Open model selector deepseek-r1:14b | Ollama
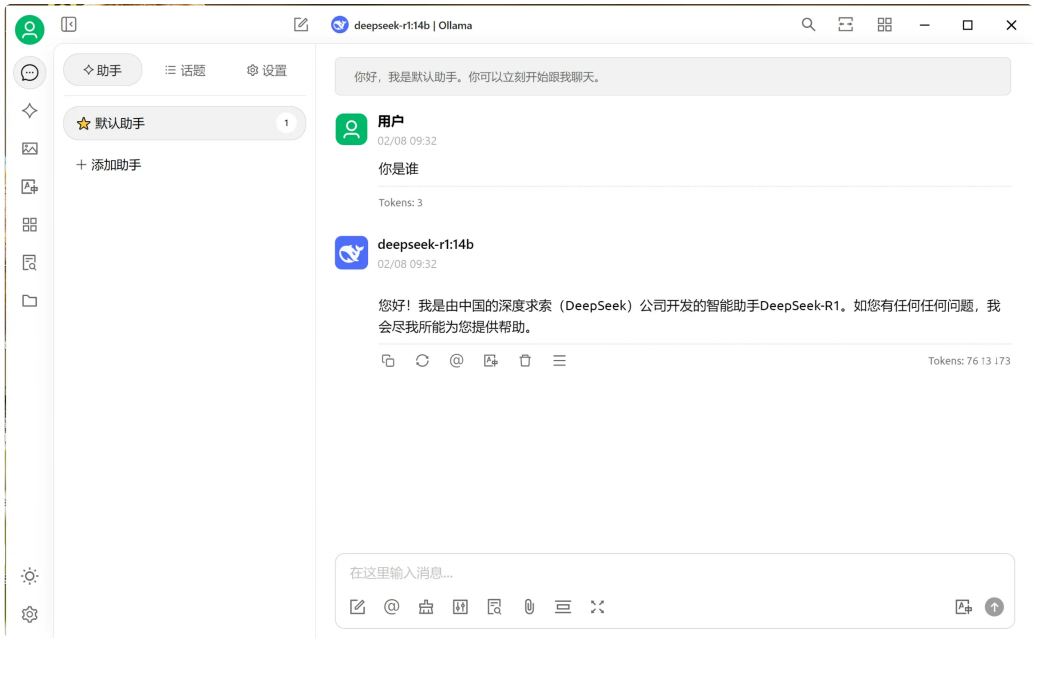The width and height of the screenshot is (1041, 679). point(402,25)
